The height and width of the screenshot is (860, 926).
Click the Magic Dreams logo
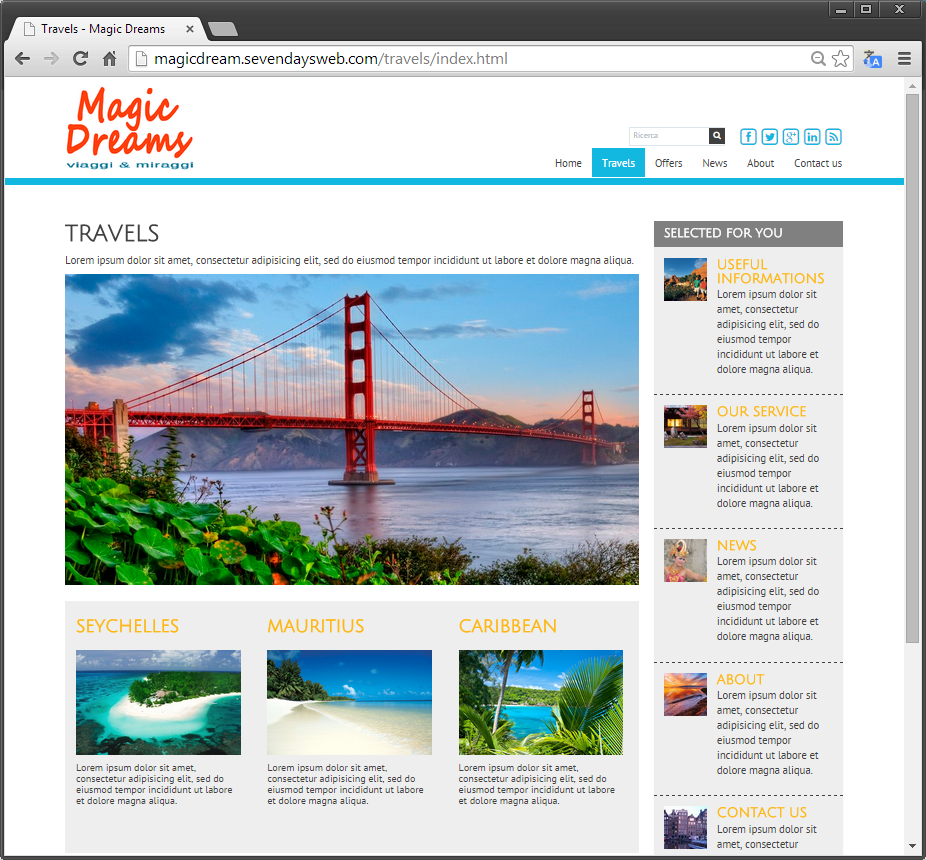click(130, 128)
